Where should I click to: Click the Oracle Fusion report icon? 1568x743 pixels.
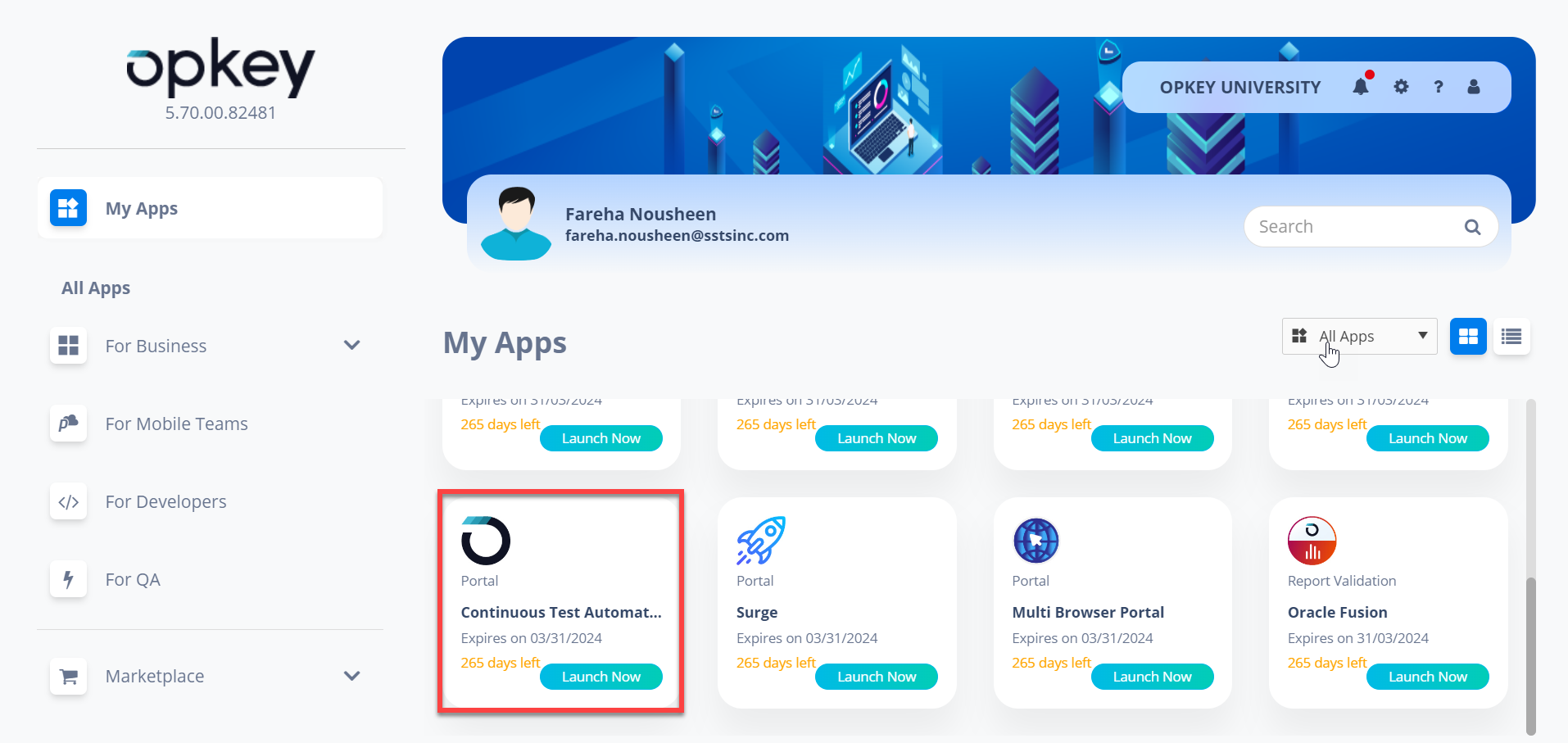[1312, 541]
